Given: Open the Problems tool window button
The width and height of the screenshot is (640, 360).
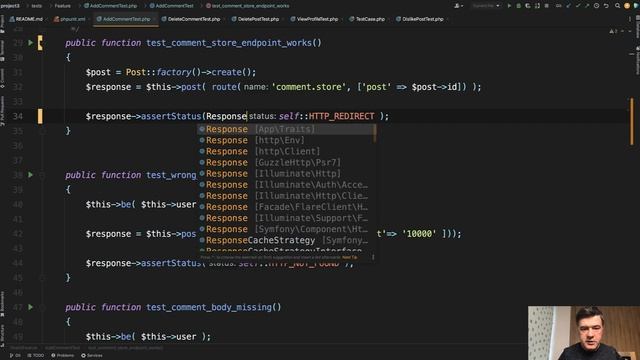Looking at the screenshot, I should click(62, 356).
